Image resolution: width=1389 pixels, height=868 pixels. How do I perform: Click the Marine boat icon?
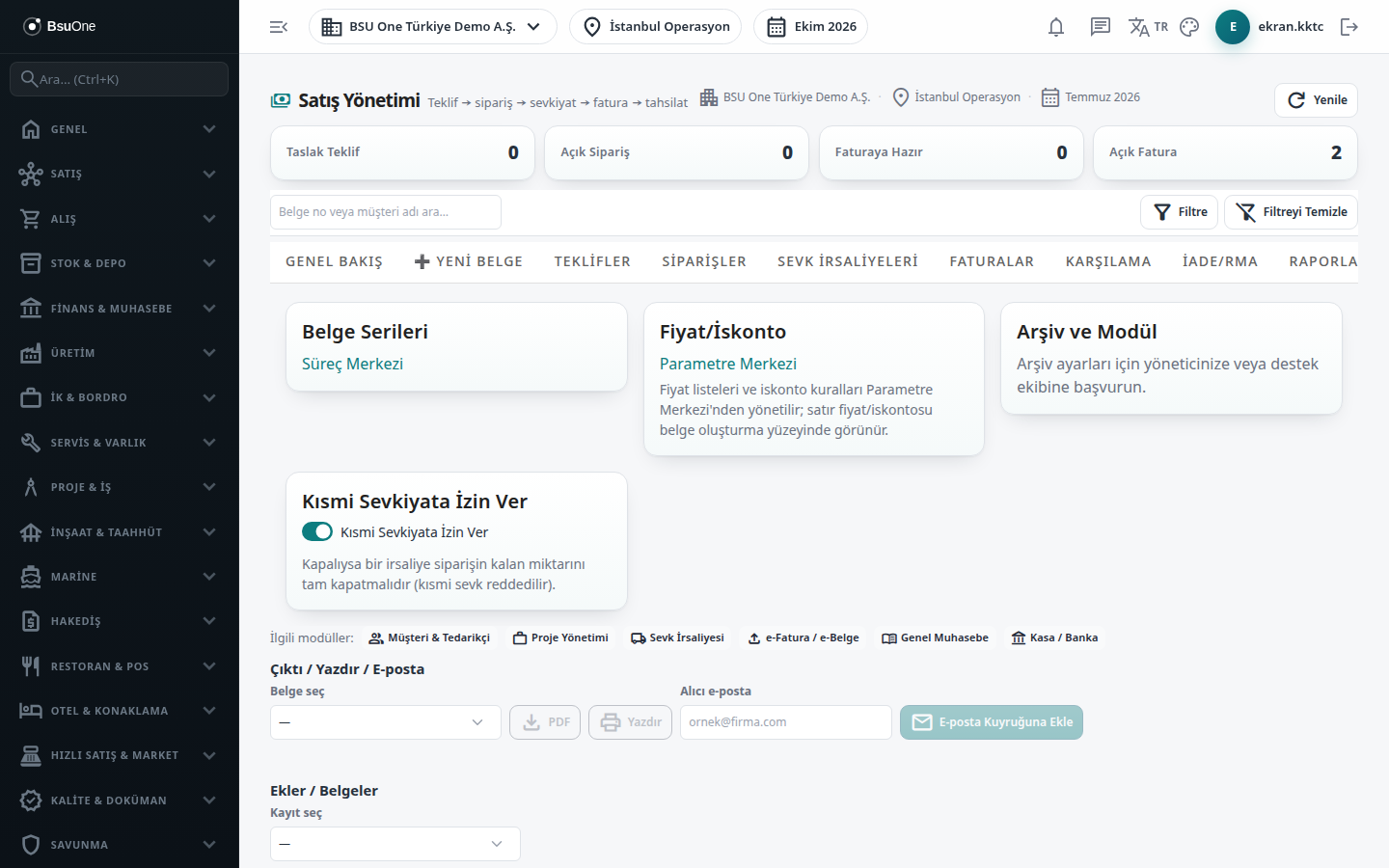pos(31,577)
